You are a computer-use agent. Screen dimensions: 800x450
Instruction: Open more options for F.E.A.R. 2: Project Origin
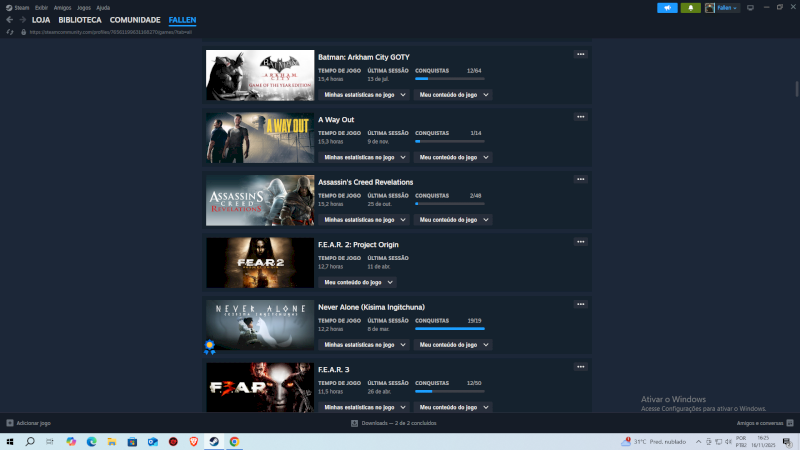581,242
